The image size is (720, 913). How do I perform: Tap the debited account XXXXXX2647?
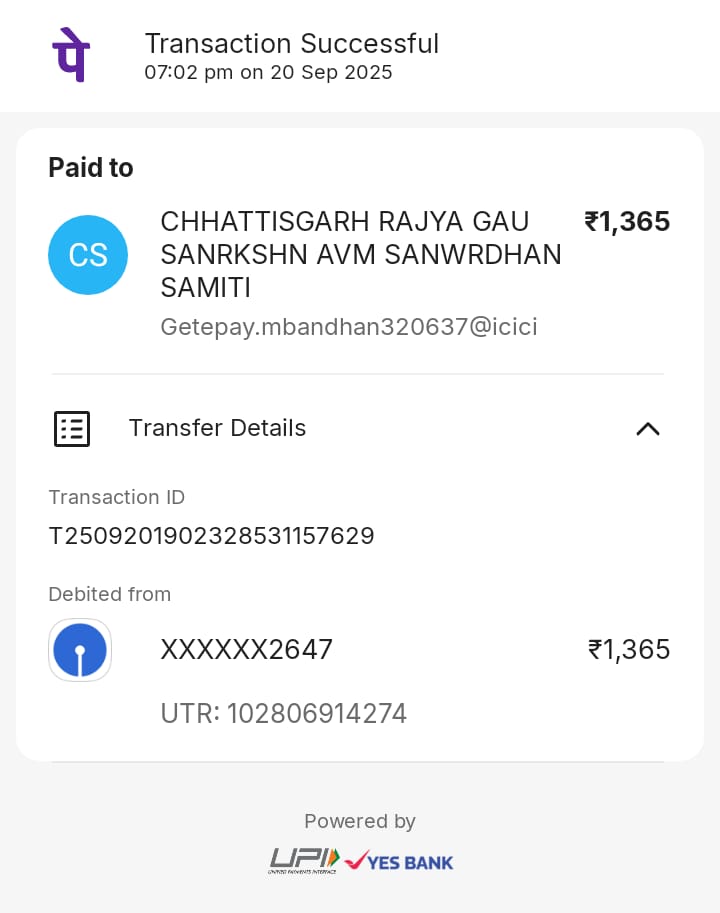click(x=246, y=650)
